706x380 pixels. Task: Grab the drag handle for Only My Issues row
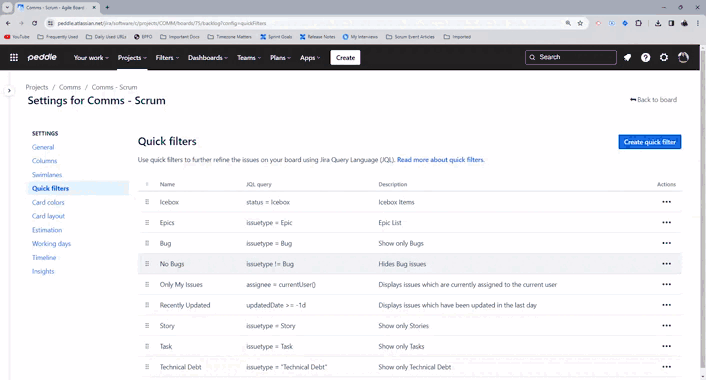(147, 285)
